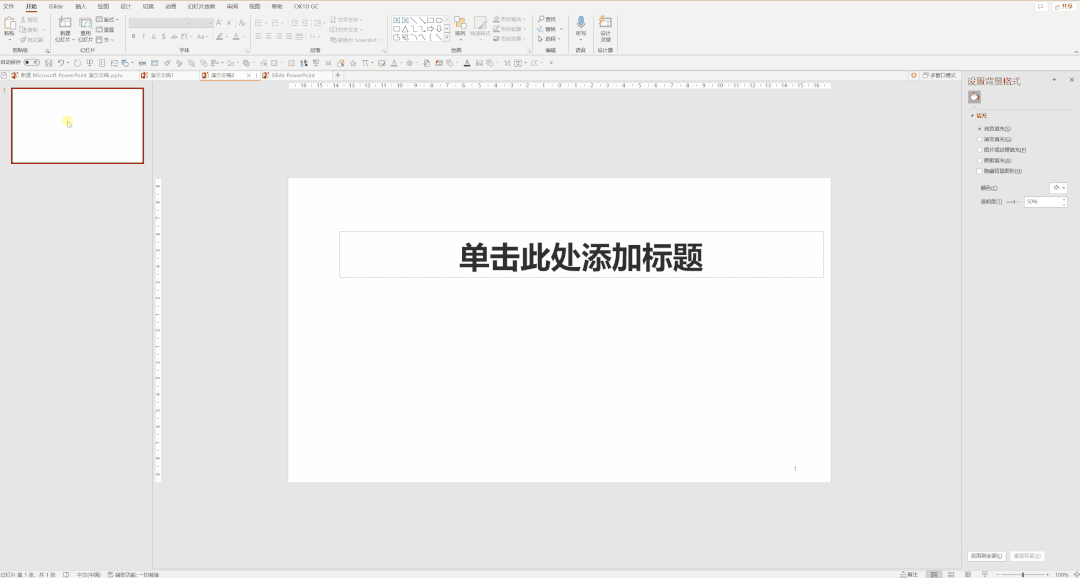Open the fill Color dropdown in pane
This screenshot has height=578, width=1080.
(x=1058, y=187)
